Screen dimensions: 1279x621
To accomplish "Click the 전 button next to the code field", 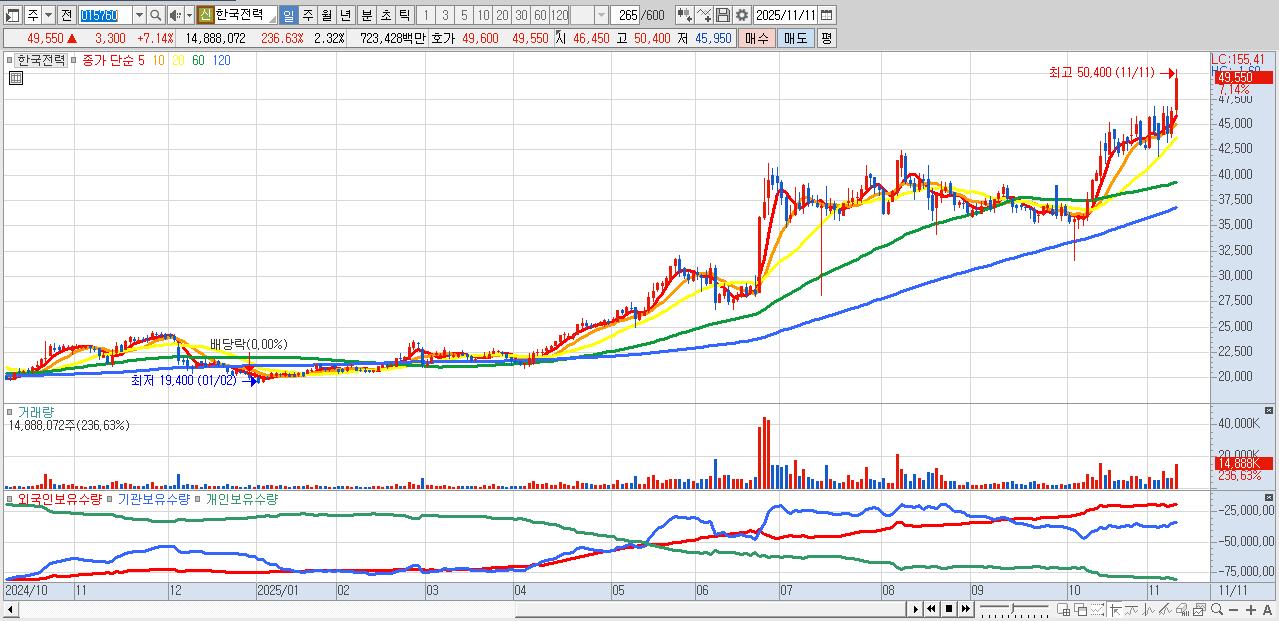I will [67, 15].
